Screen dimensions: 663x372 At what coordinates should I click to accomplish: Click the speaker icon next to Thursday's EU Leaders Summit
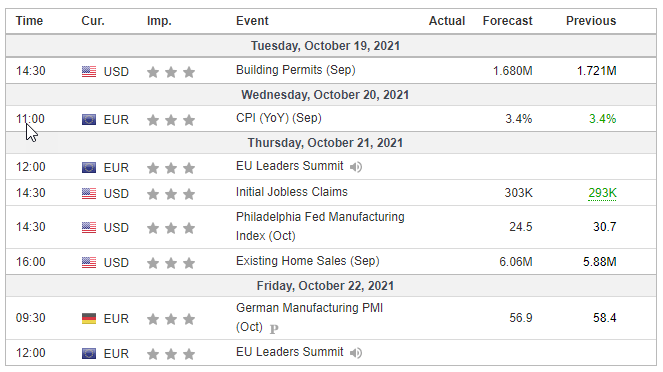pos(356,167)
